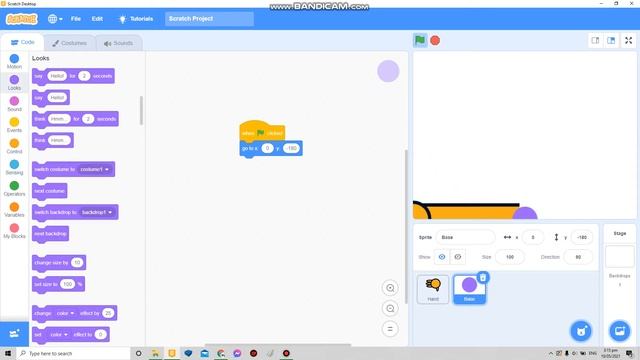Edit the y value in go to block

tap(291, 148)
